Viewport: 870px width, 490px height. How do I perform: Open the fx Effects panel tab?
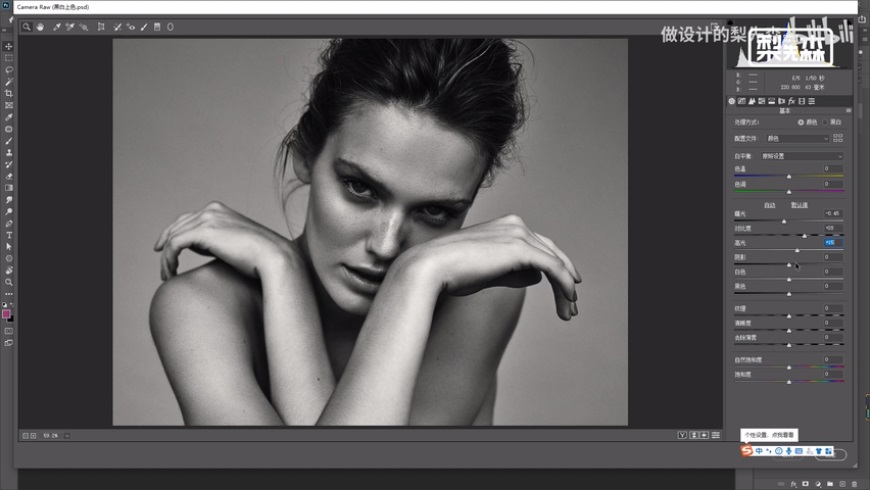pos(791,101)
